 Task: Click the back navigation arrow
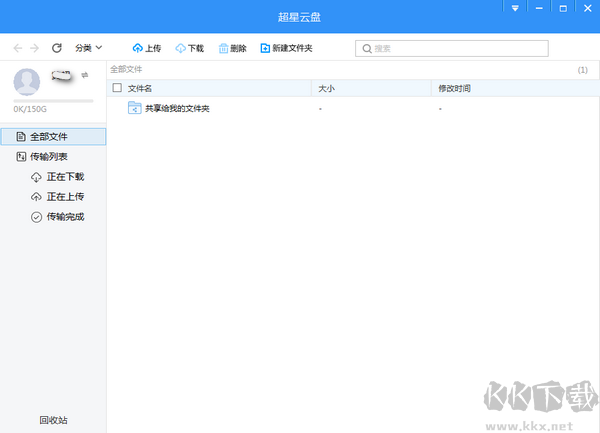tap(18, 48)
